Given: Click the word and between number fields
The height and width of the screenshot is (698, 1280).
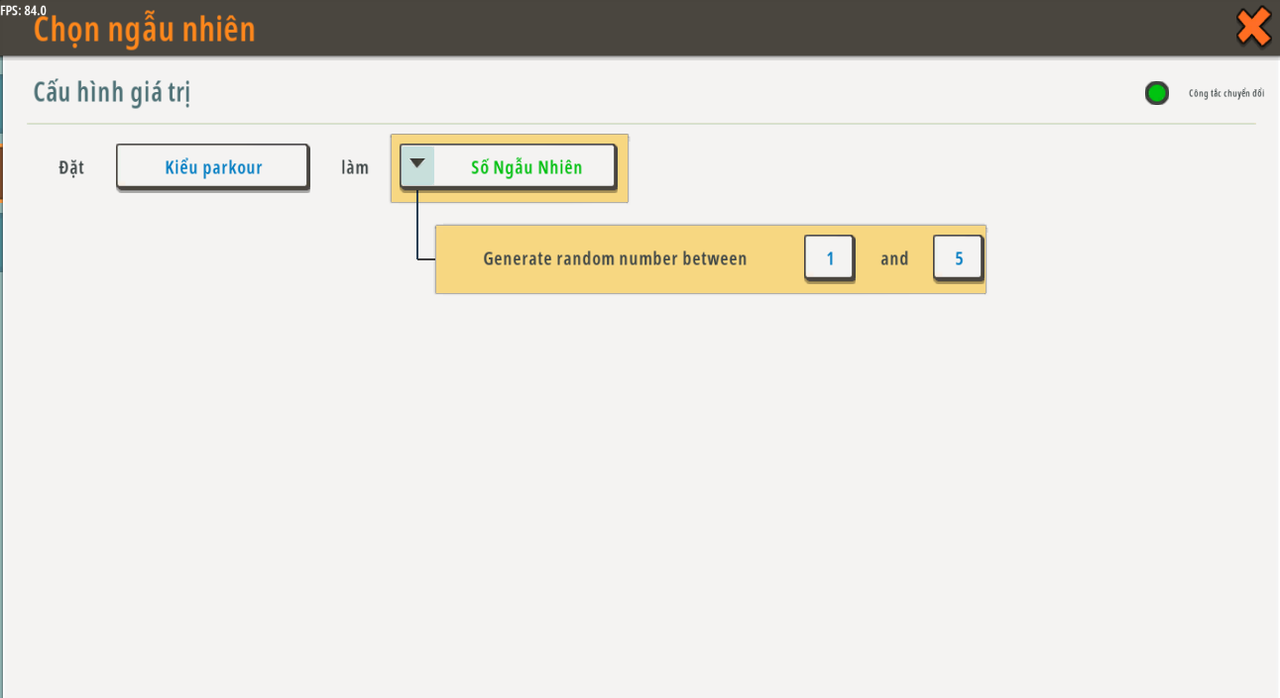Looking at the screenshot, I should coord(894,259).
